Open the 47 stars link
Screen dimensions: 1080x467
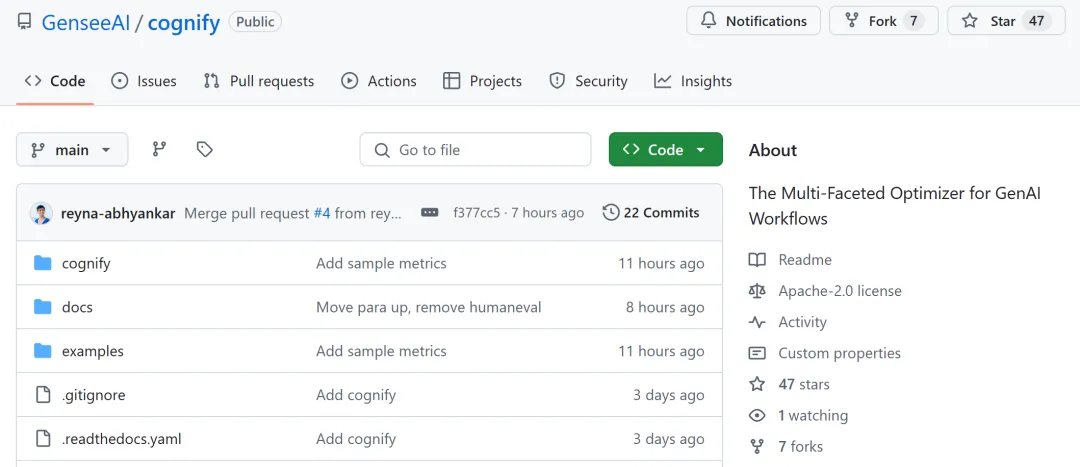[x=804, y=384]
